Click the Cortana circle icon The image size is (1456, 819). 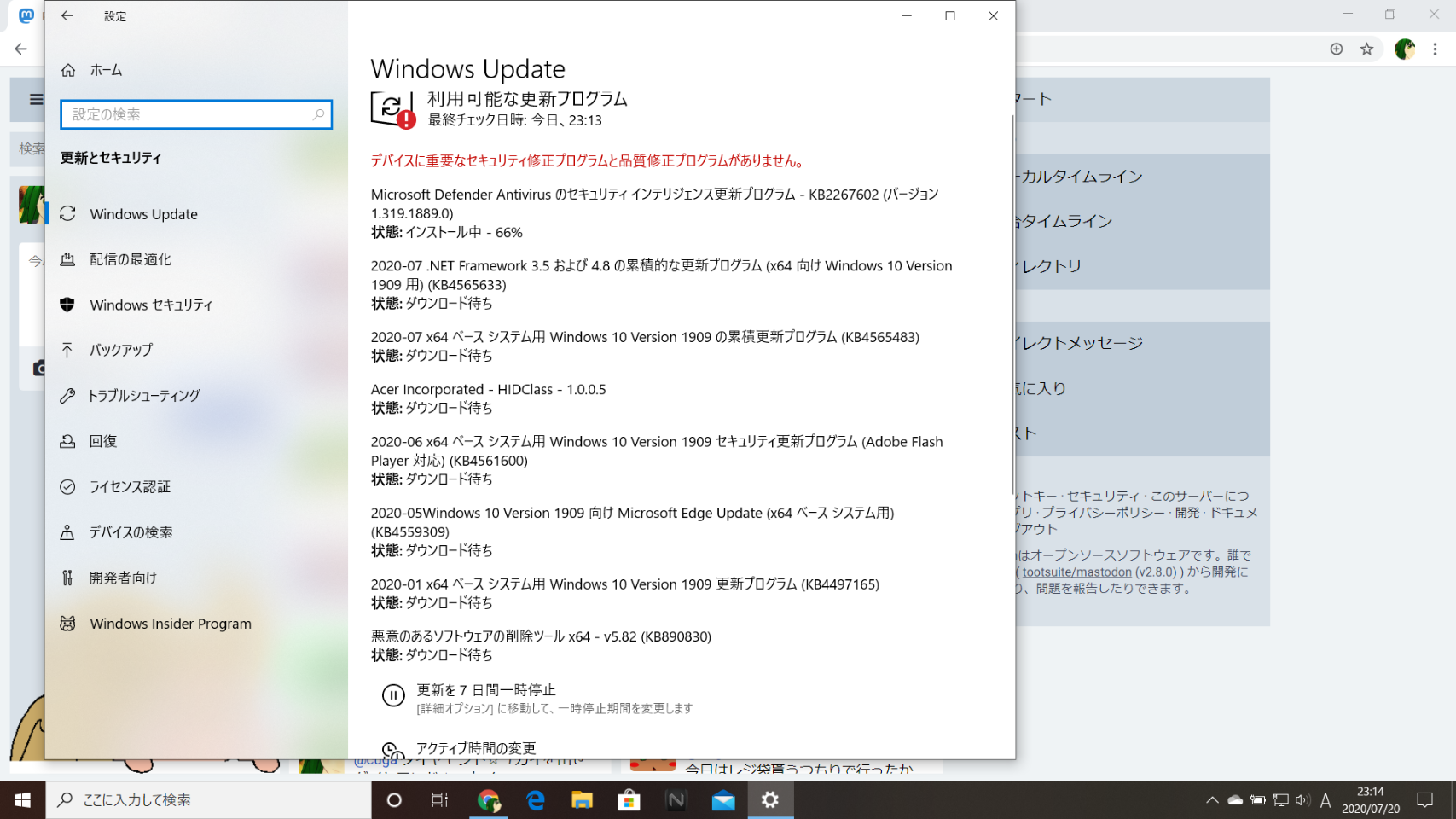coord(394,800)
